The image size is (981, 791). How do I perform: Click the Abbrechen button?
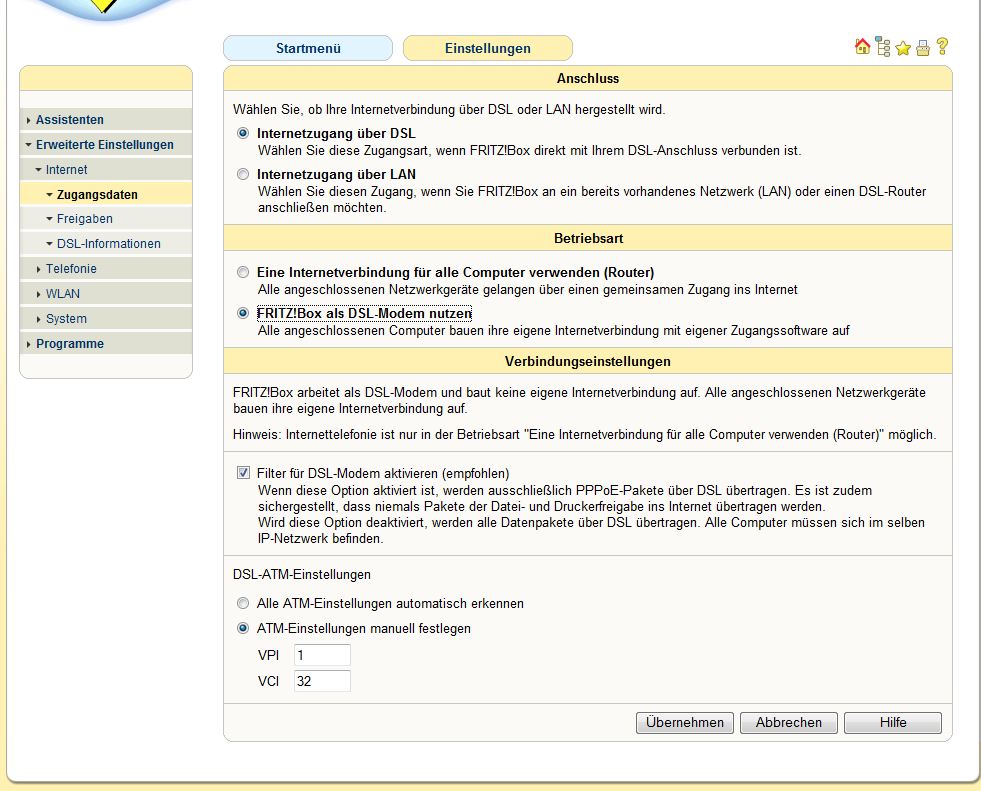(x=789, y=723)
